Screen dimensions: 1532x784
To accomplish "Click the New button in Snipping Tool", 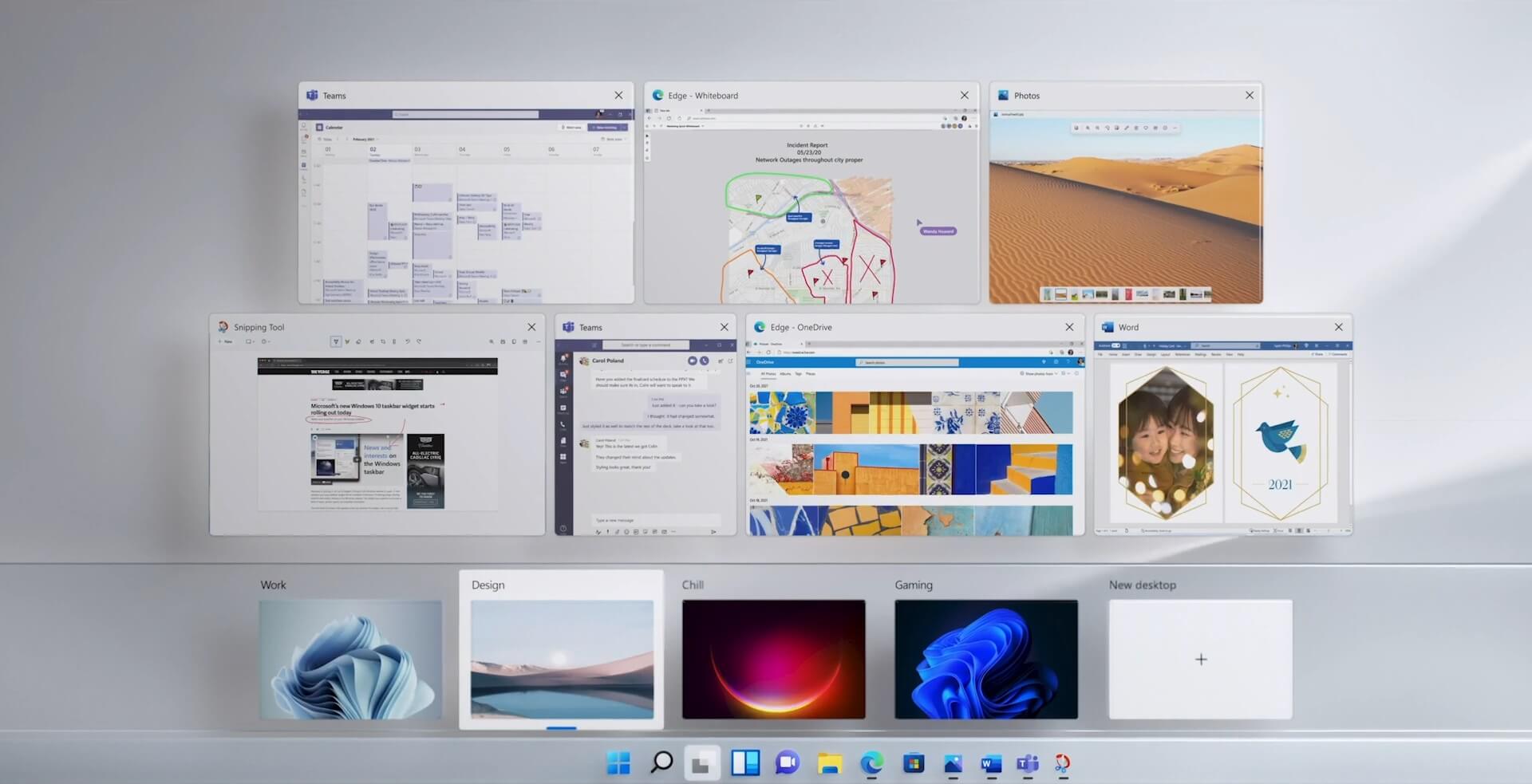I will (x=227, y=341).
